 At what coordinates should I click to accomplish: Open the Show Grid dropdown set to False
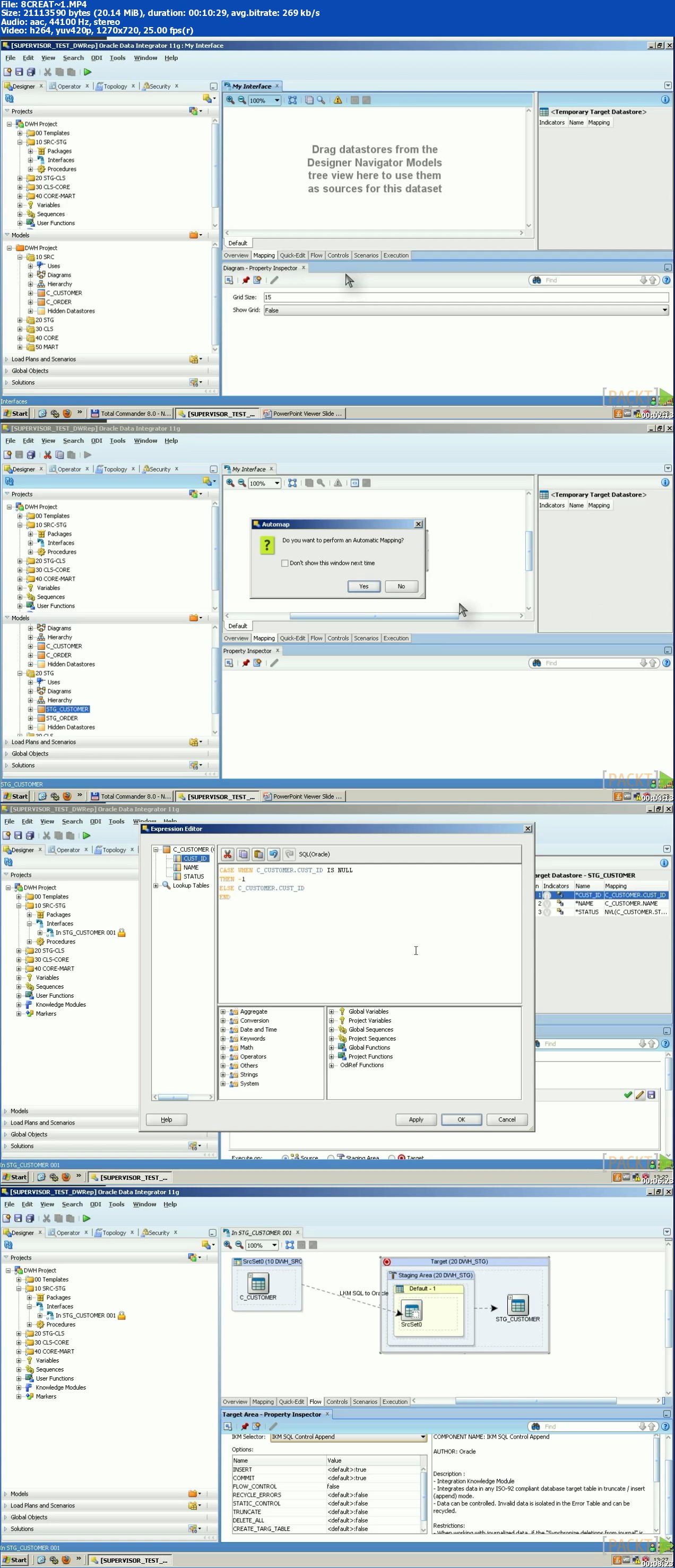665,311
